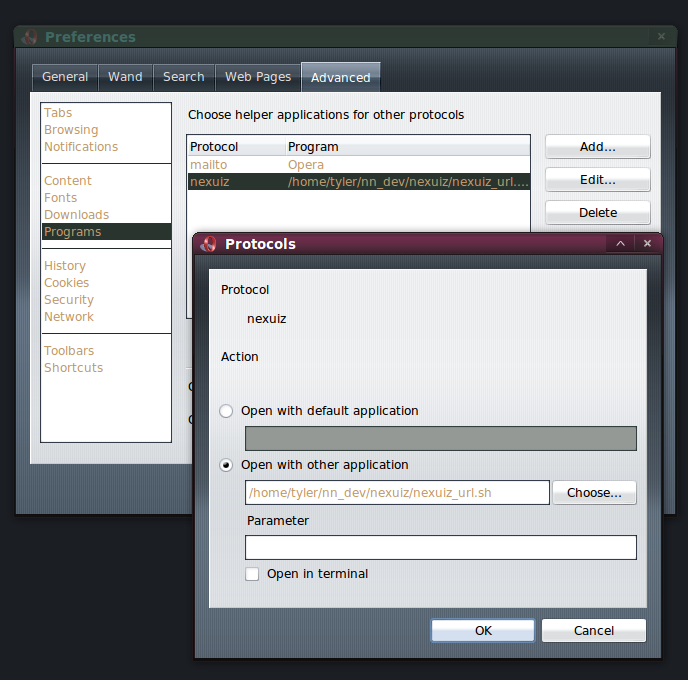Select the mailto protocol row
Screen dimensions: 688x680
(x=358, y=165)
